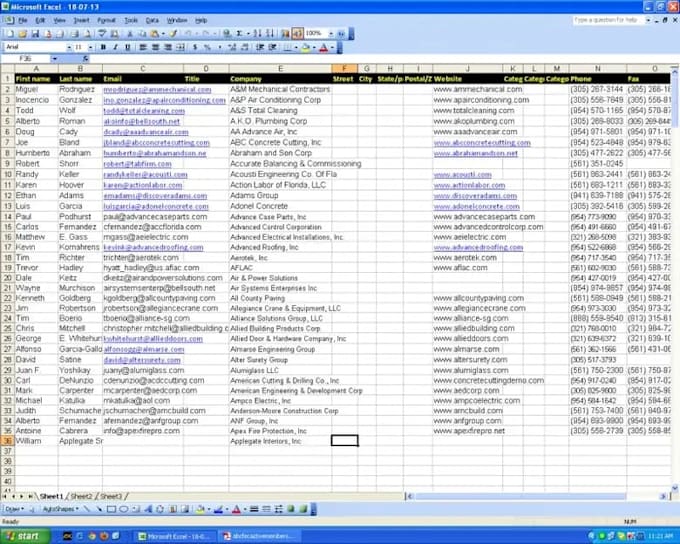Open a file using the folder icon
This screenshot has width=680, height=544.
[x=23, y=33]
